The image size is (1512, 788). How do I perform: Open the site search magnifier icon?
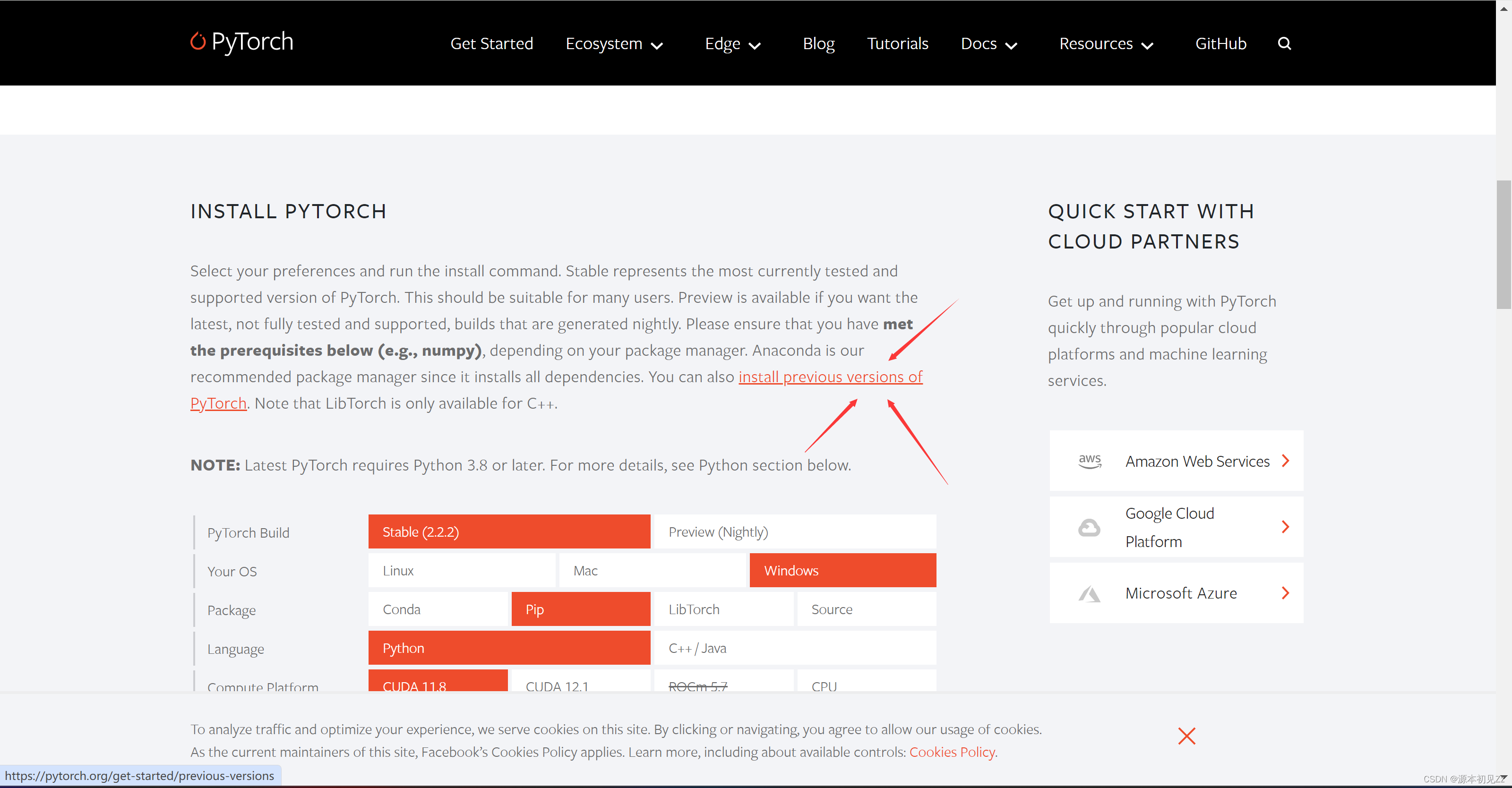[x=1284, y=43]
